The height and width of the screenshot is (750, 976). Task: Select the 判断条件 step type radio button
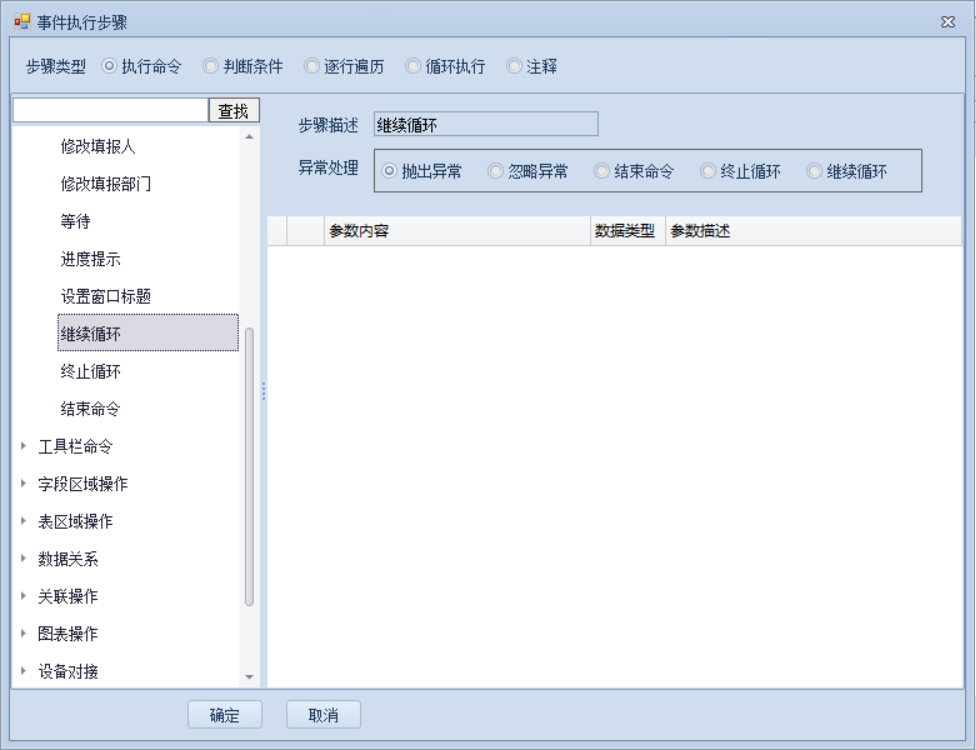(x=211, y=67)
